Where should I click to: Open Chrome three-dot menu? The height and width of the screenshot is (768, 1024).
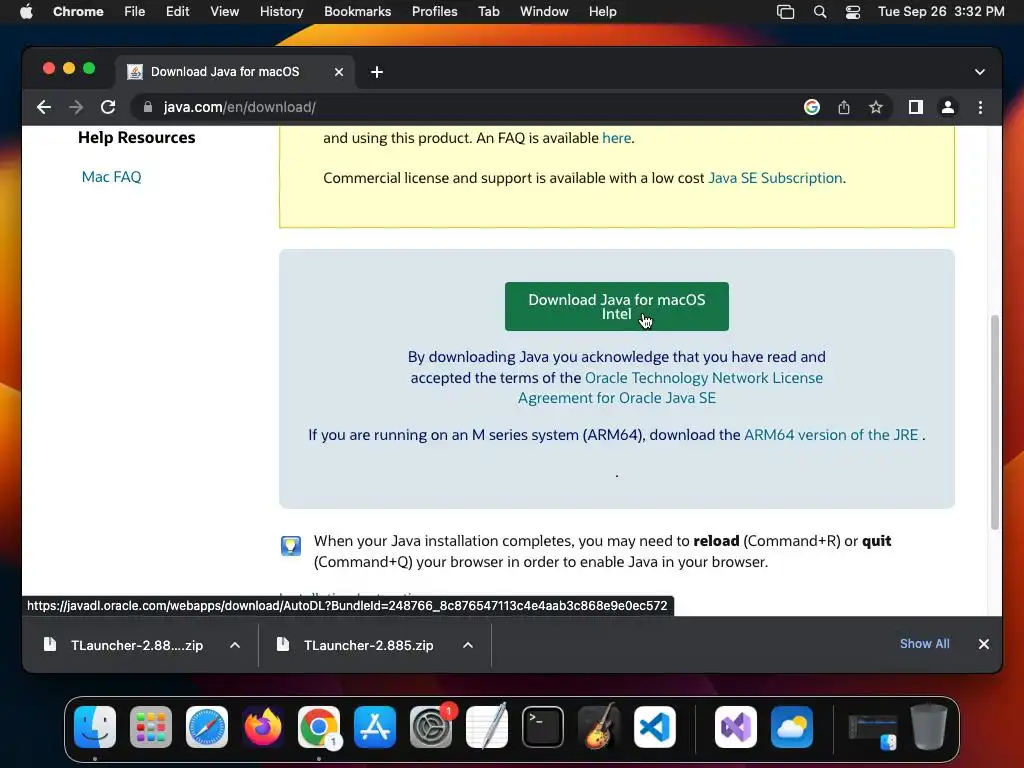[x=980, y=107]
